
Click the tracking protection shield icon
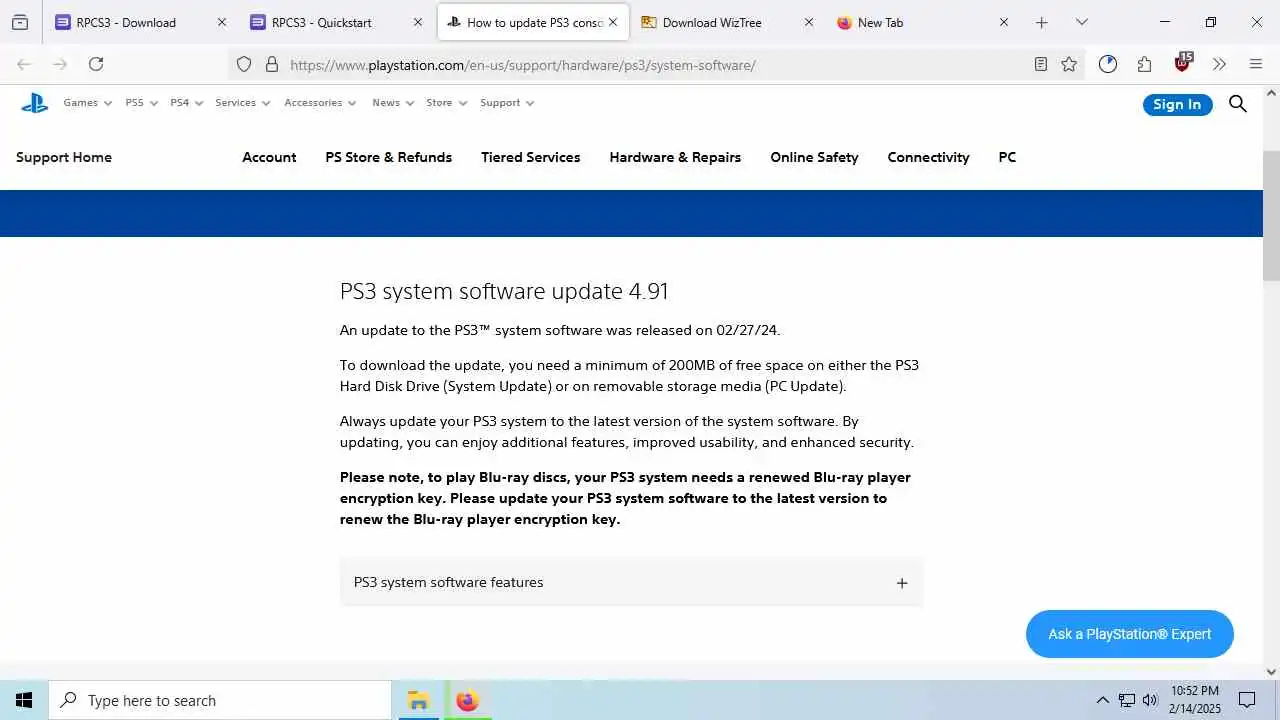coord(244,64)
